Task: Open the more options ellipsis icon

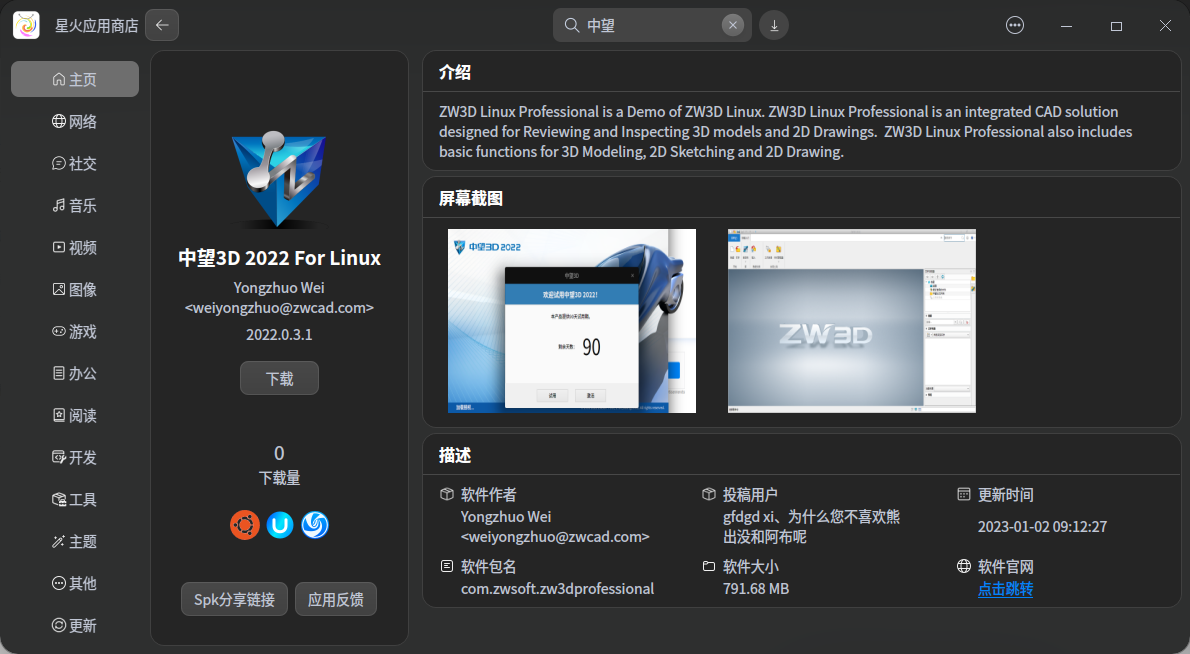Action: pyautogui.click(x=1015, y=25)
